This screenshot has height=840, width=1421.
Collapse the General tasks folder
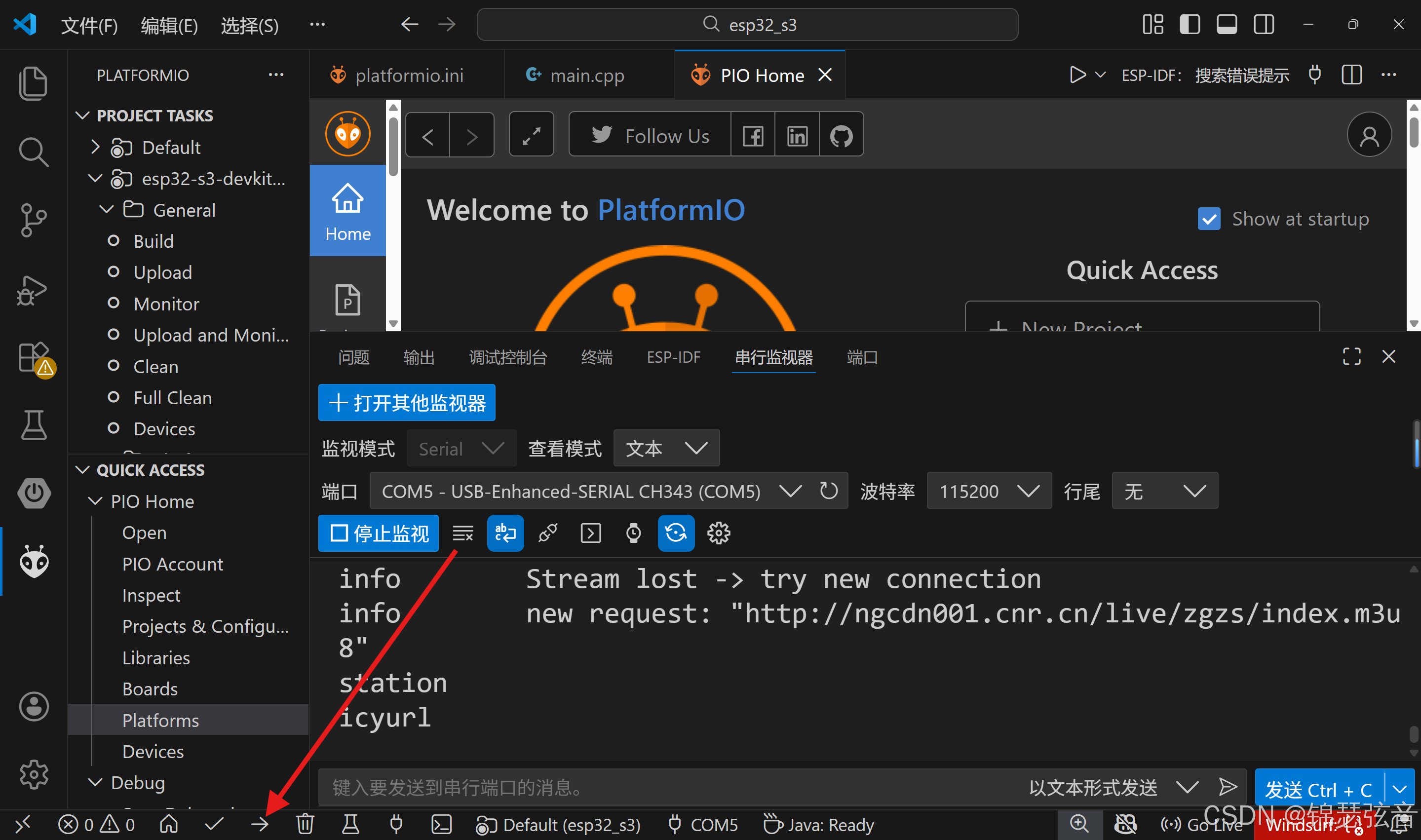tap(107, 210)
